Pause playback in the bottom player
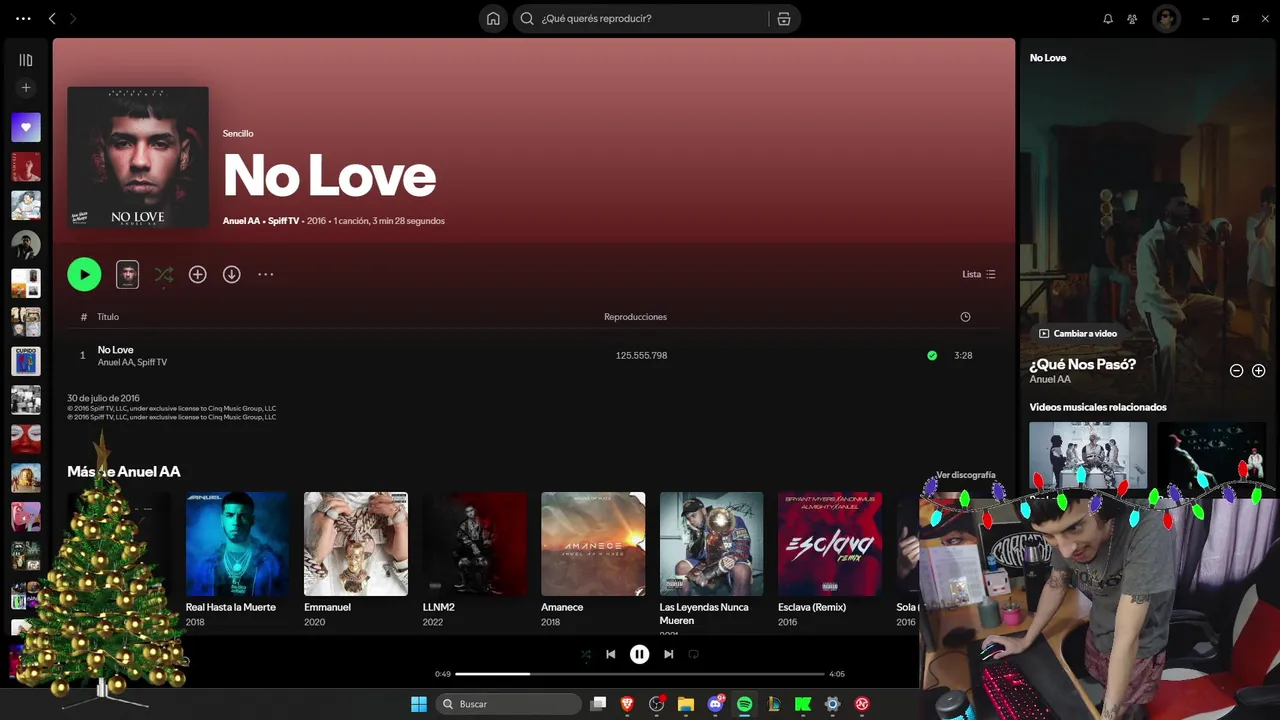Screen dimensions: 1280x720 tap(640, 654)
